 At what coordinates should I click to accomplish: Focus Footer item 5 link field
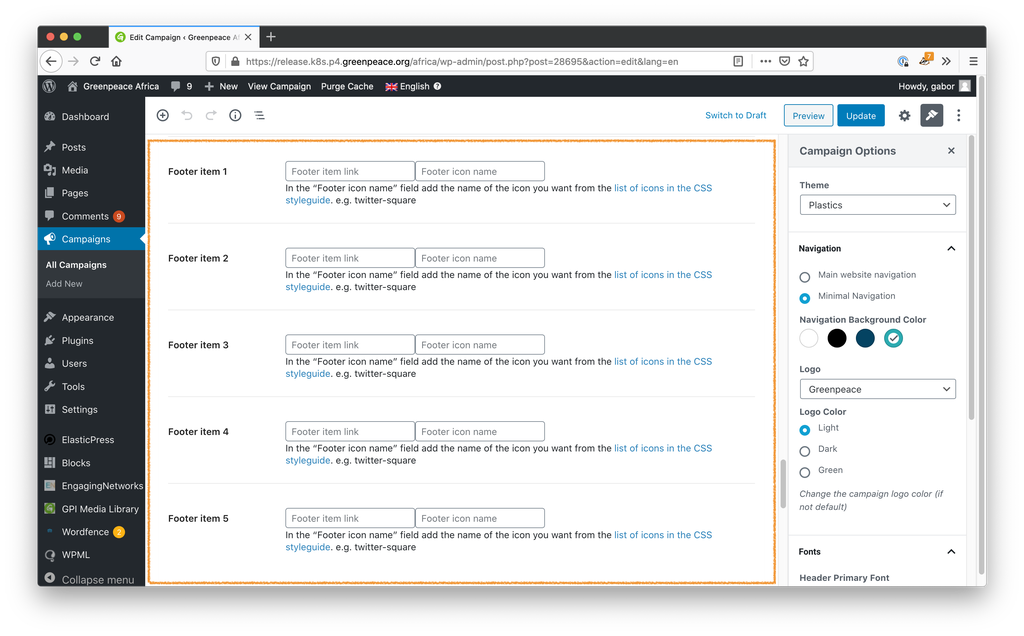point(349,518)
